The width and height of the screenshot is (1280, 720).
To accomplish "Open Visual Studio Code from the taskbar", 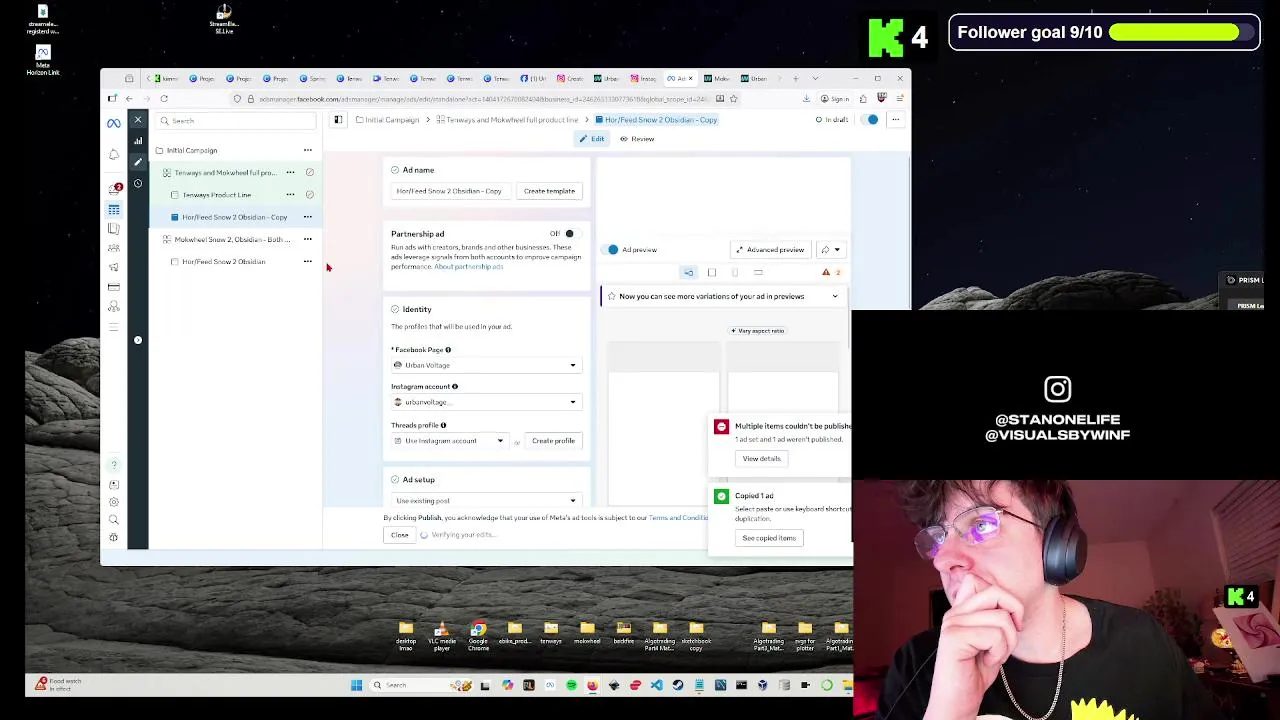I will 656,685.
